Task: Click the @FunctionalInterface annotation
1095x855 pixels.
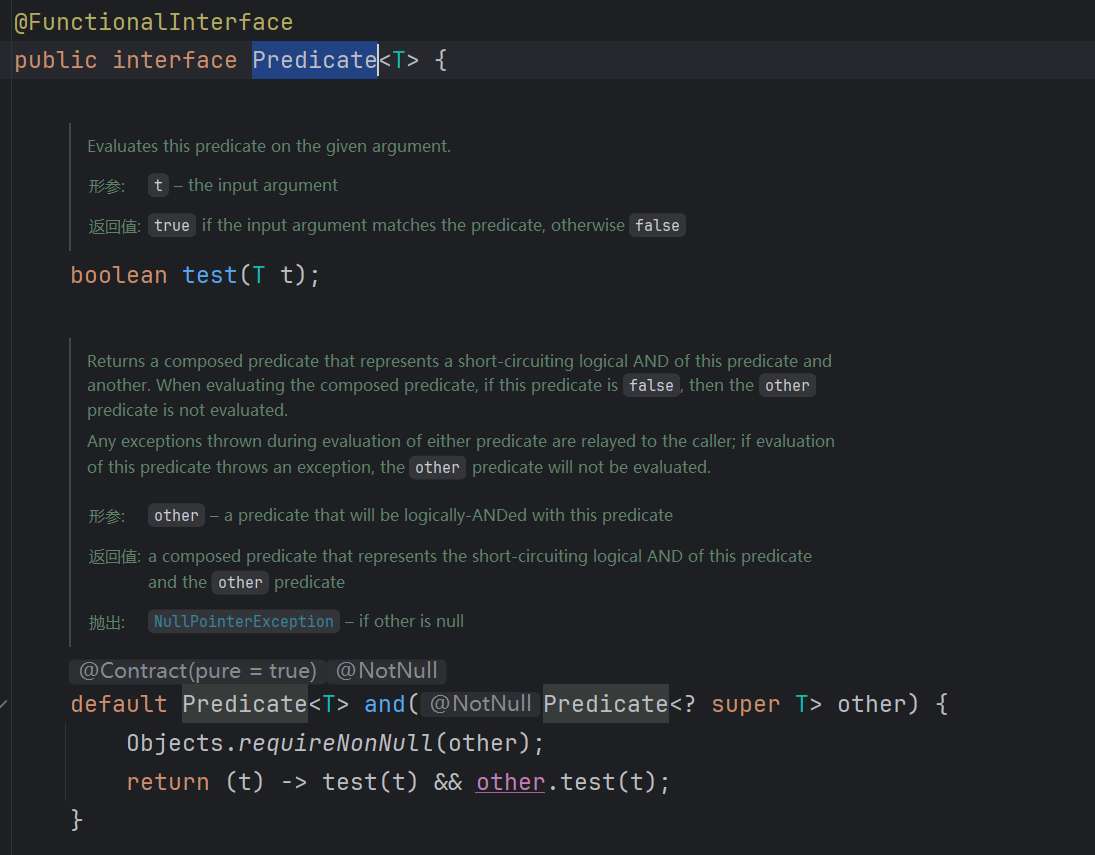Action: pos(154,22)
